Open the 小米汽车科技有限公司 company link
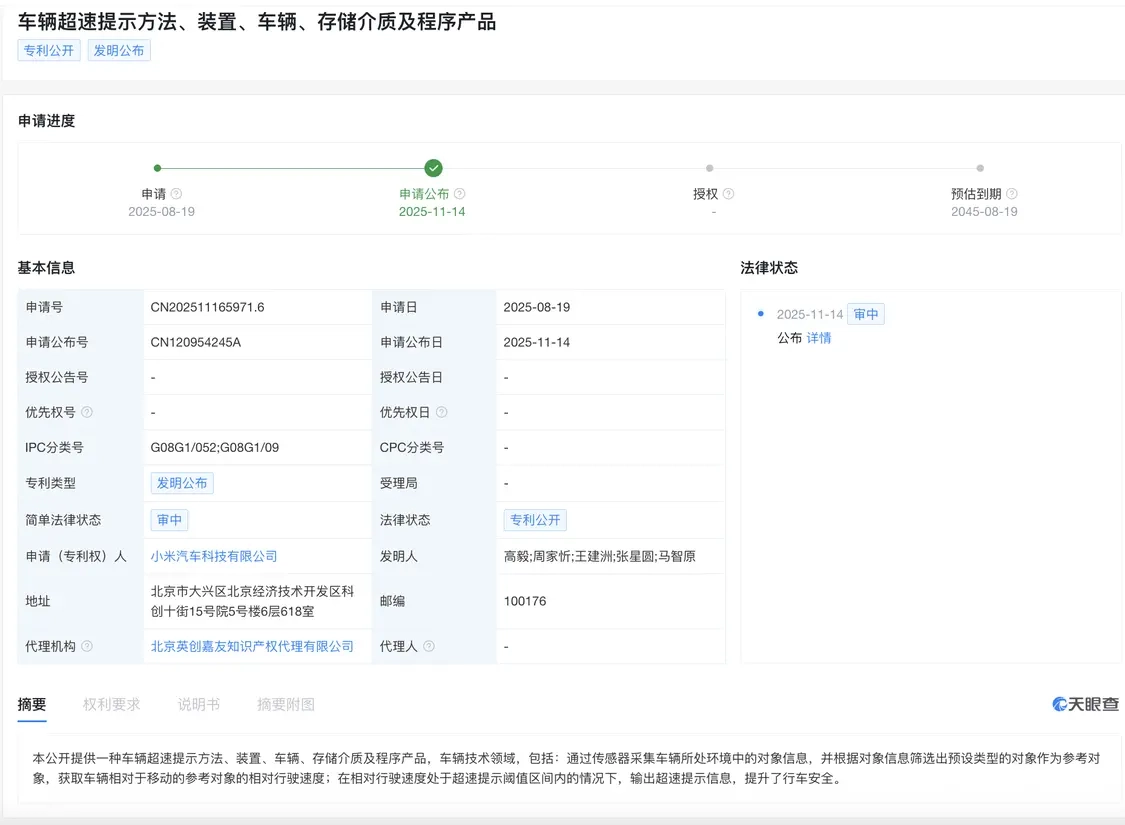 click(214, 555)
